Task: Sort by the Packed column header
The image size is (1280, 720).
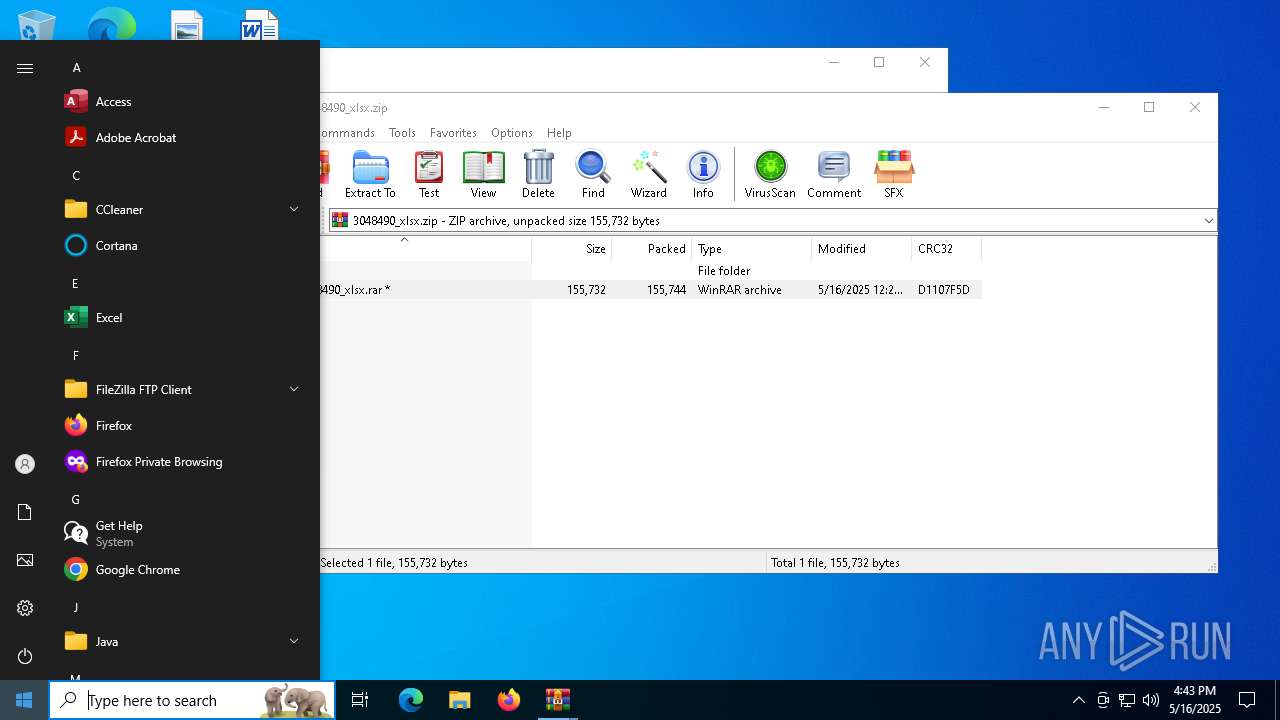Action: 651,249
